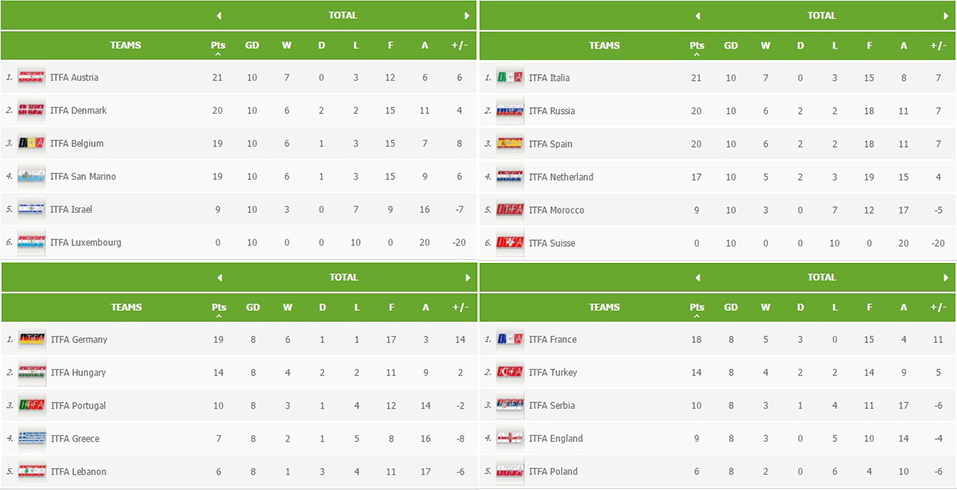957x490 pixels.
Task: Click the ITFA Spain flag icon
Action: point(510,143)
